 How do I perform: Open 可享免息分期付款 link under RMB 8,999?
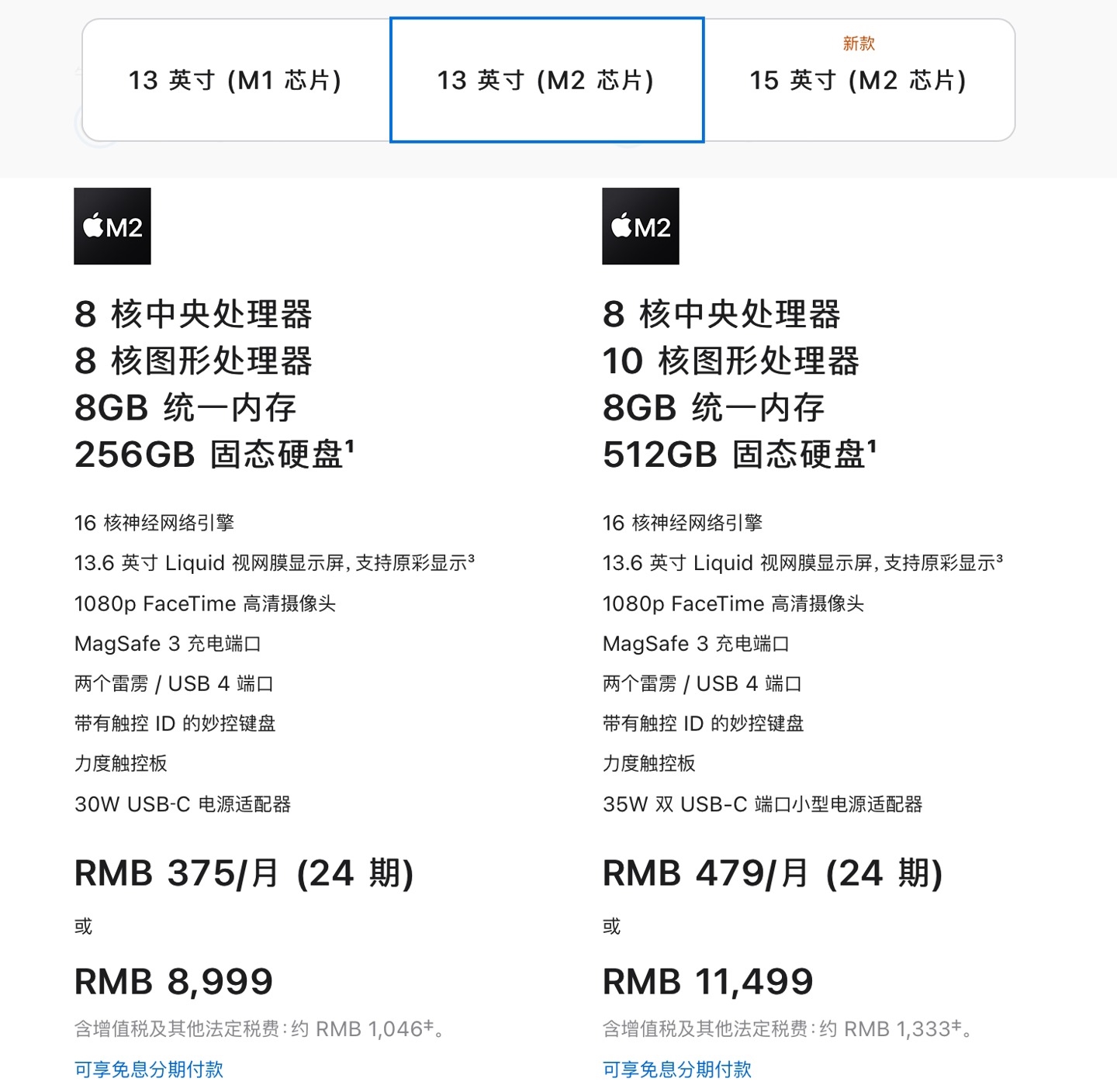[149, 1070]
